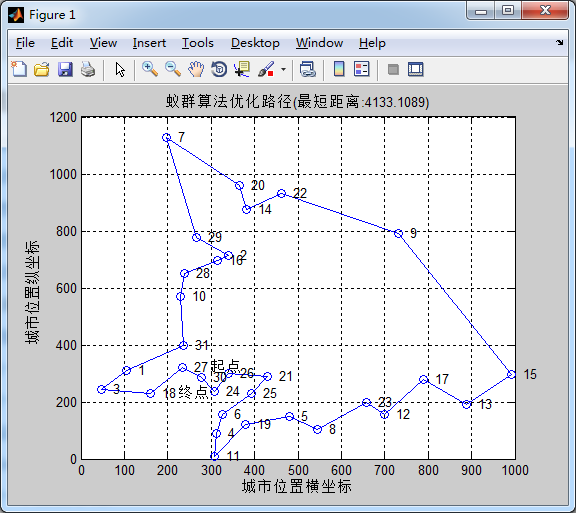576x513 pixels.
Task: Click city marker labeled 13
Action: [467, 405]
